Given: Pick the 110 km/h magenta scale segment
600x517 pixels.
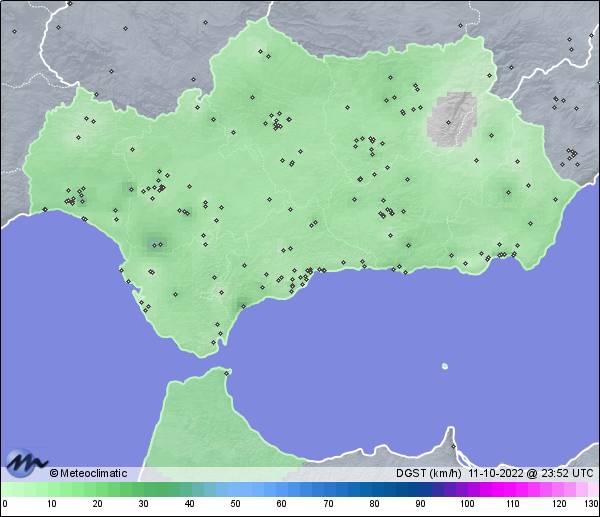Looking at the screenshot, I should pyautogui.click(x=511, y=490).
